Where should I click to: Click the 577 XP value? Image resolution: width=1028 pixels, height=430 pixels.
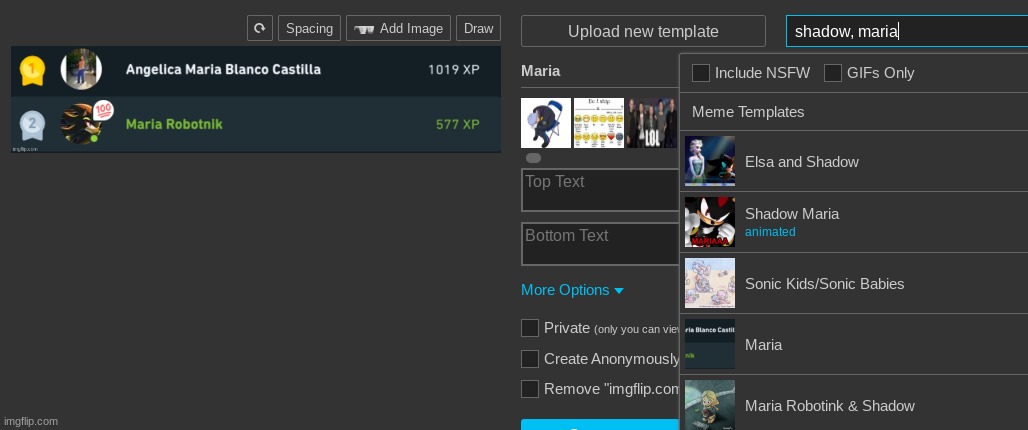pyautogui.click(x=458, y=124)
